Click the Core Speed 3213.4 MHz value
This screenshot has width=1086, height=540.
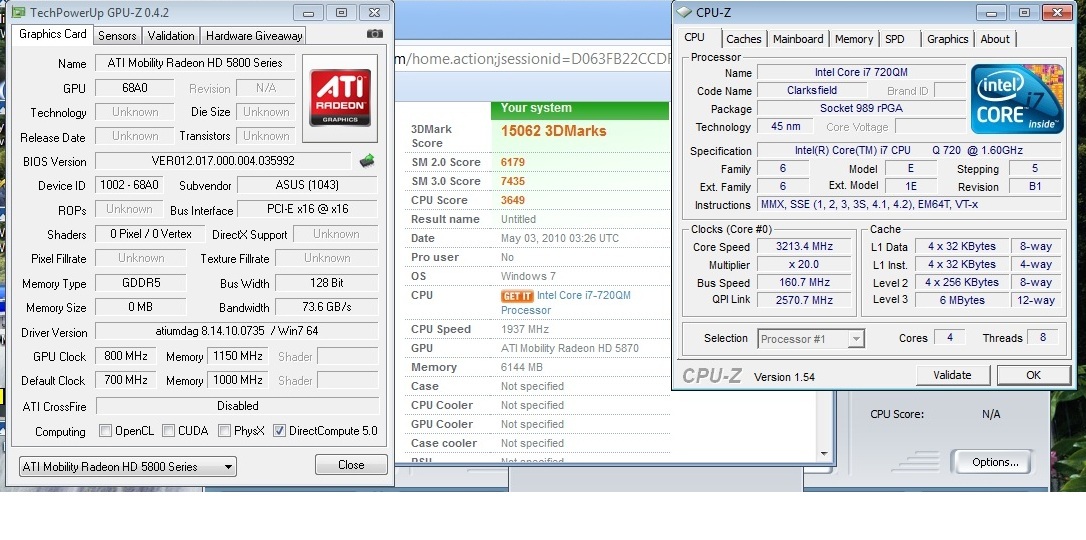(x=805, y=246)
